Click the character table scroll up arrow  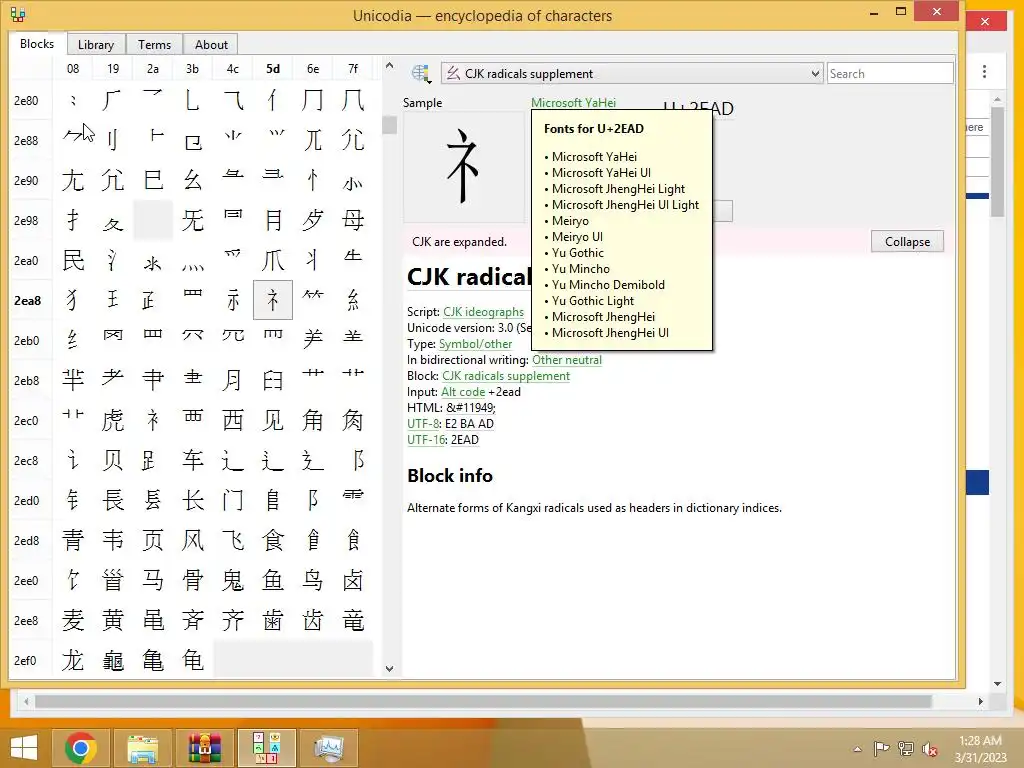point(389,65)
